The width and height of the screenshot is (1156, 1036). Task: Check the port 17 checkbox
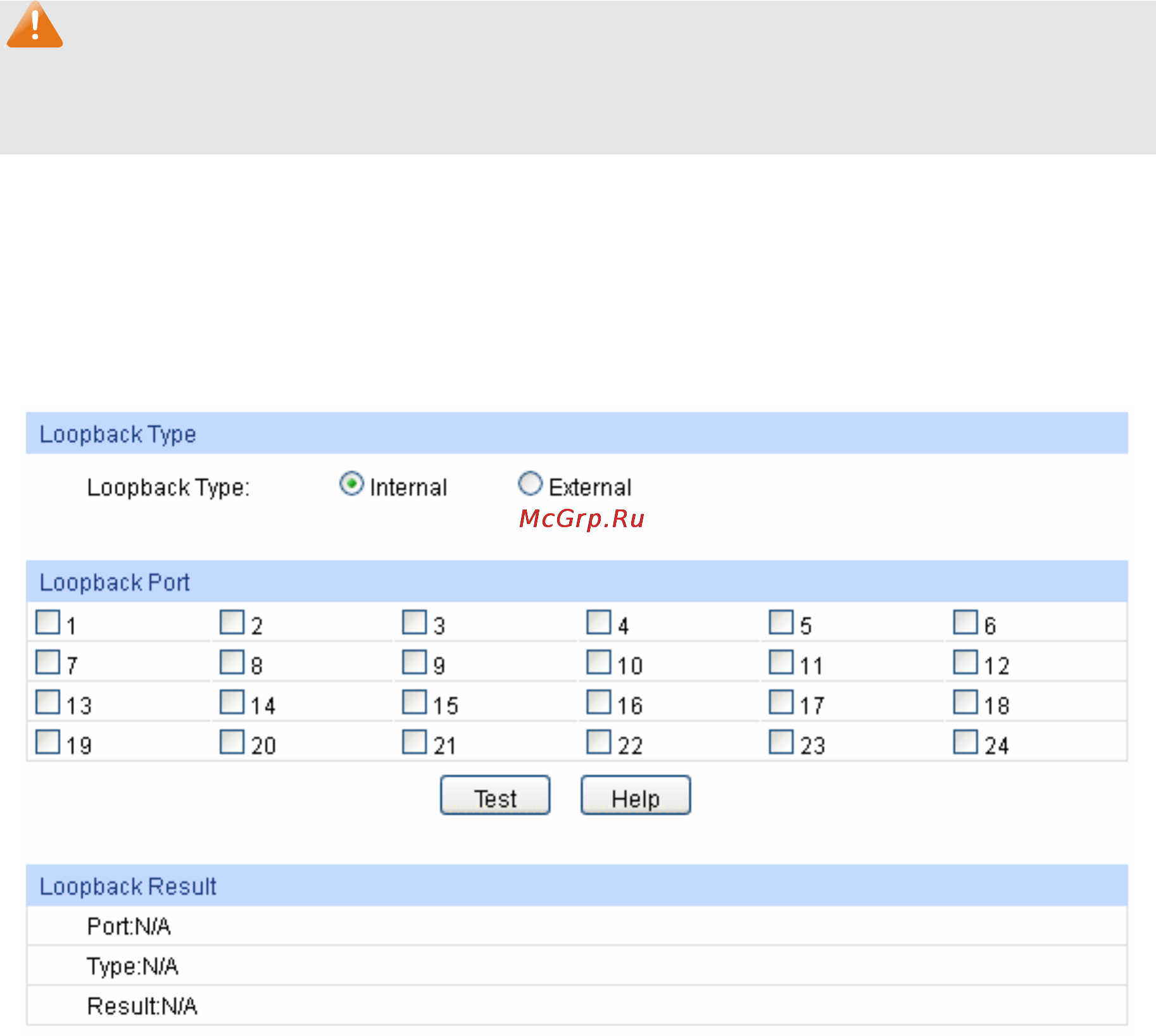point(781,702)
